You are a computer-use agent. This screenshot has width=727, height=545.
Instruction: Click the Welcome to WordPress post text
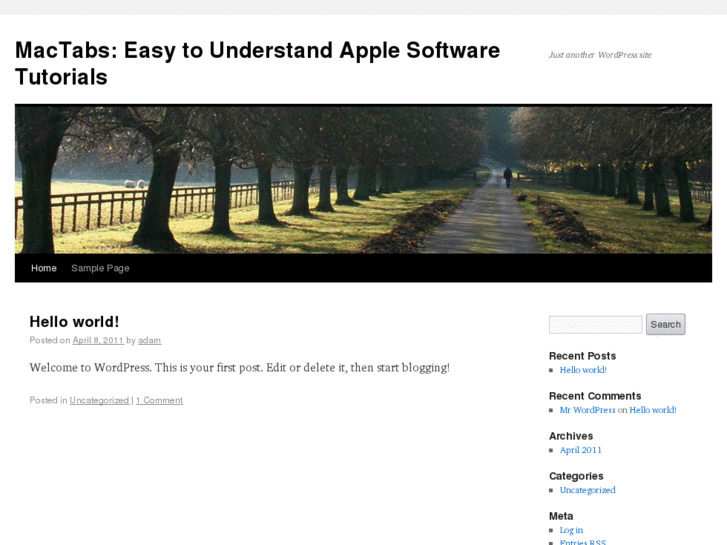pos(239,367)
